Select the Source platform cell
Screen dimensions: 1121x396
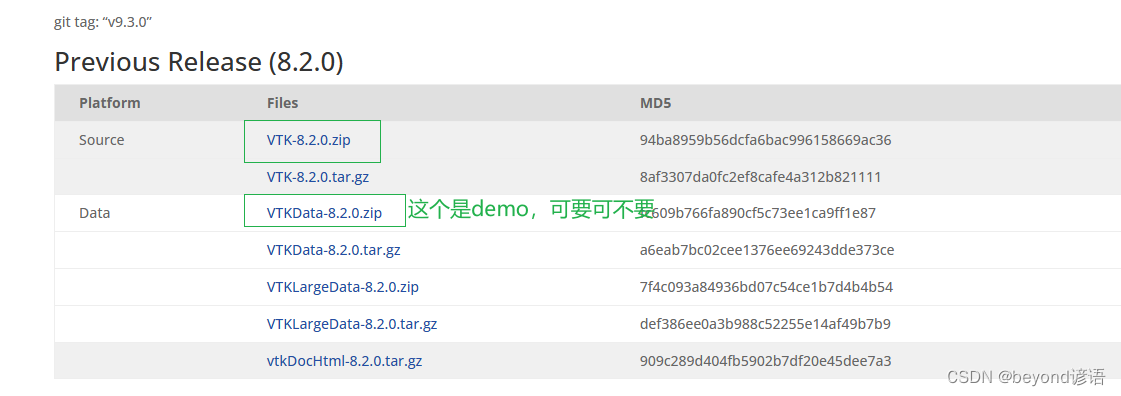pos(102,140)
